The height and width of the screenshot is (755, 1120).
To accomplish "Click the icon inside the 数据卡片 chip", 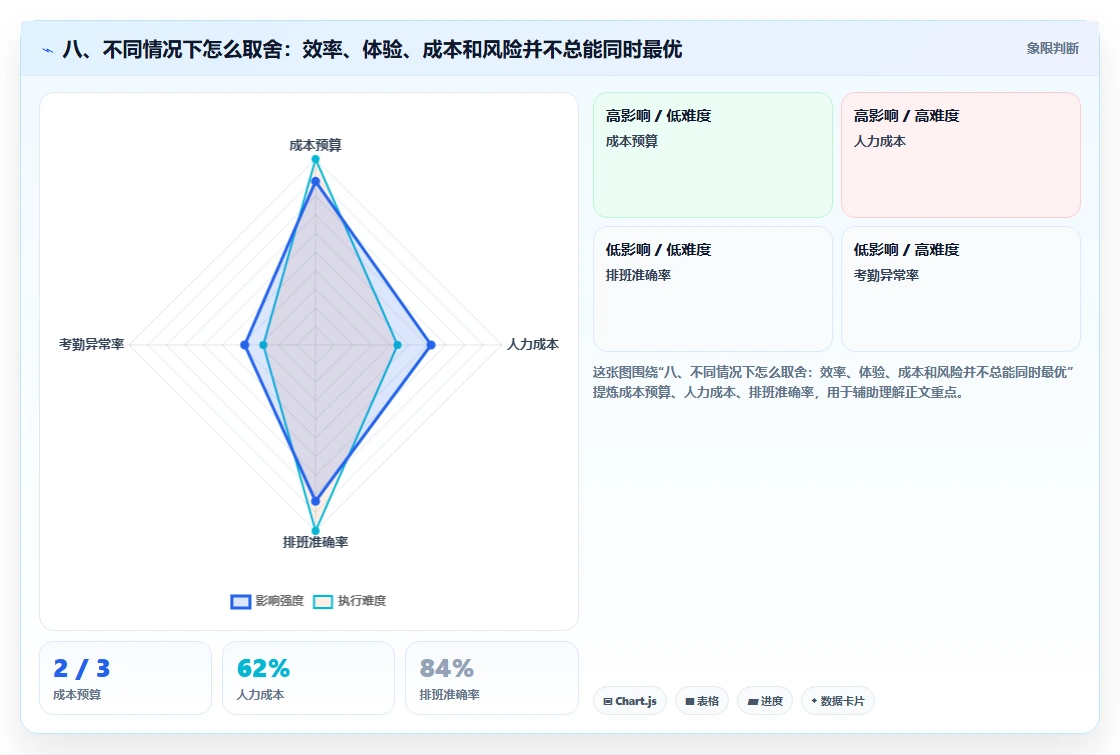I will pyautogui.click(x=814, y=701).
